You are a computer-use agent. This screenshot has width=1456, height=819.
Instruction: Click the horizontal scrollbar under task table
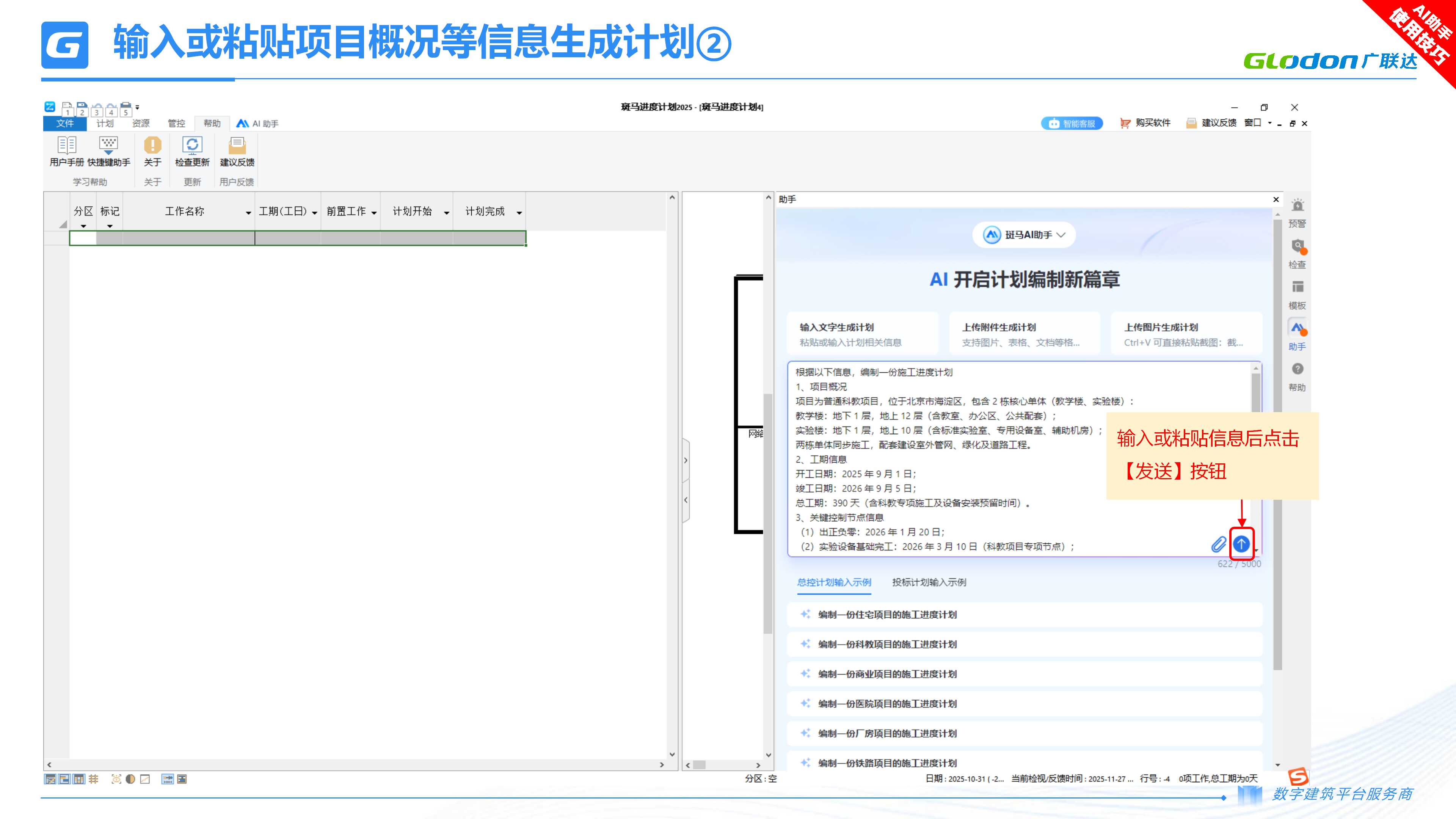coord(355,764)
